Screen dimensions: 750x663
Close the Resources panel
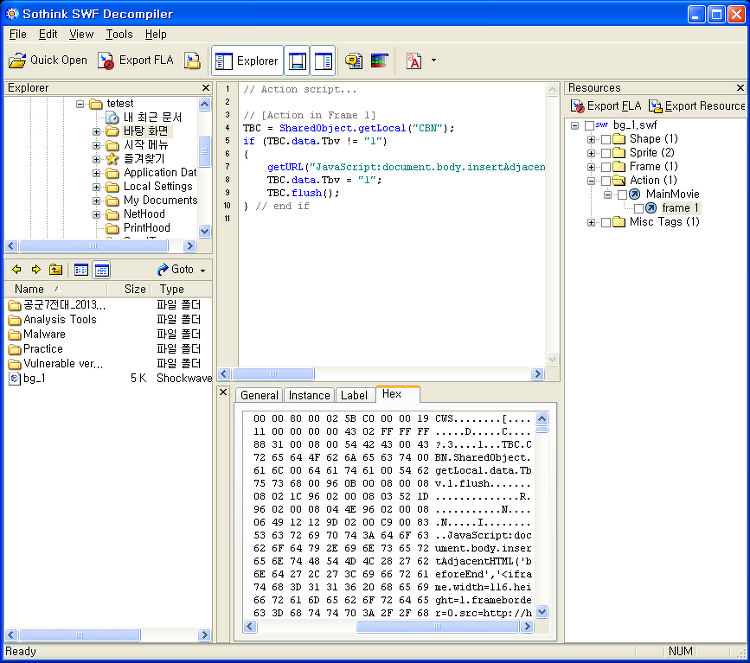[x=740, y=88]
